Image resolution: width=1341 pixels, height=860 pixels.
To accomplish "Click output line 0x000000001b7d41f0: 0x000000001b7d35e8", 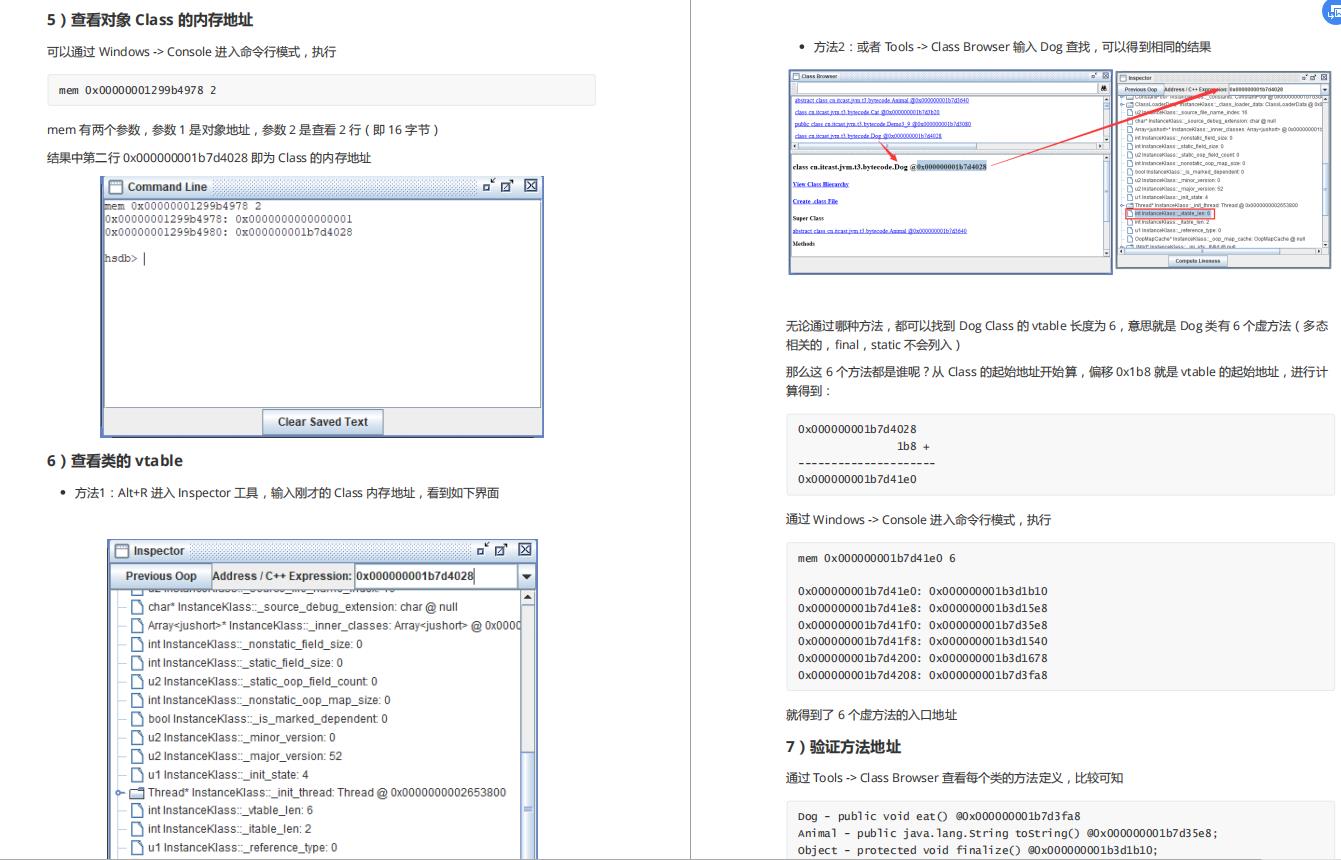I will pyautogui.click(x=922, y=625).
